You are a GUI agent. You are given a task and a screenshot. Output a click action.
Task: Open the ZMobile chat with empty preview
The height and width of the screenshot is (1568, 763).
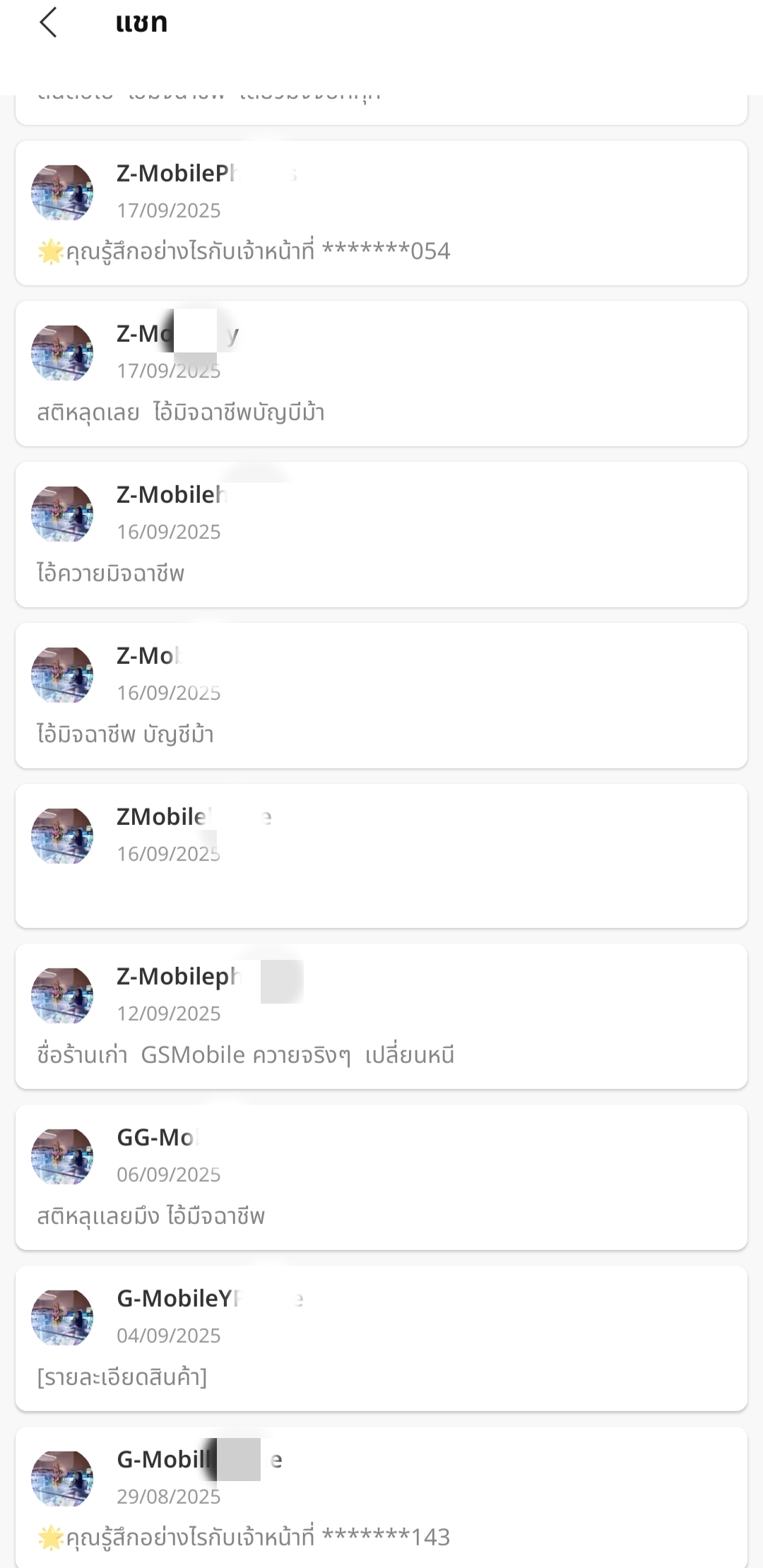pyautogui.click(x=381, y=856)
